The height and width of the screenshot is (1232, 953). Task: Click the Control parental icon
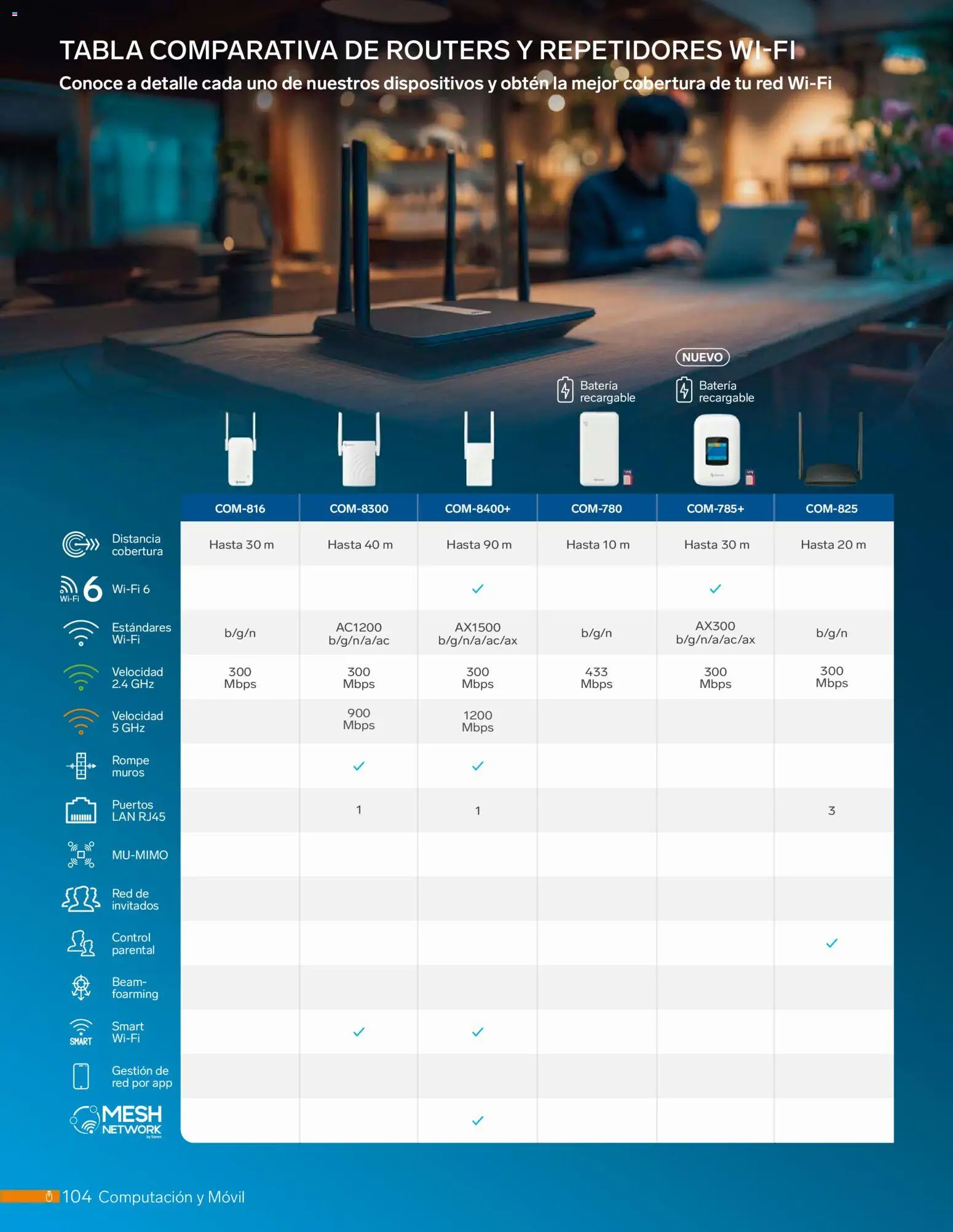[x=81, y=943]
